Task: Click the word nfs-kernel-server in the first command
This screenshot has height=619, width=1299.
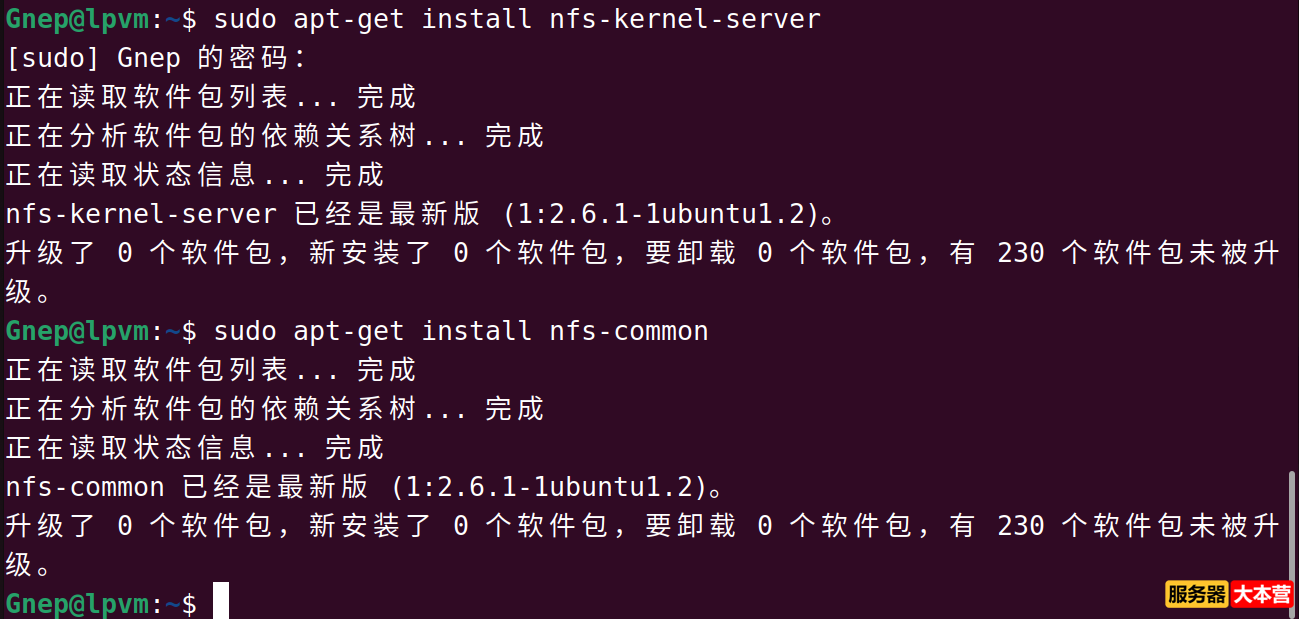Action: click(684, 19)
